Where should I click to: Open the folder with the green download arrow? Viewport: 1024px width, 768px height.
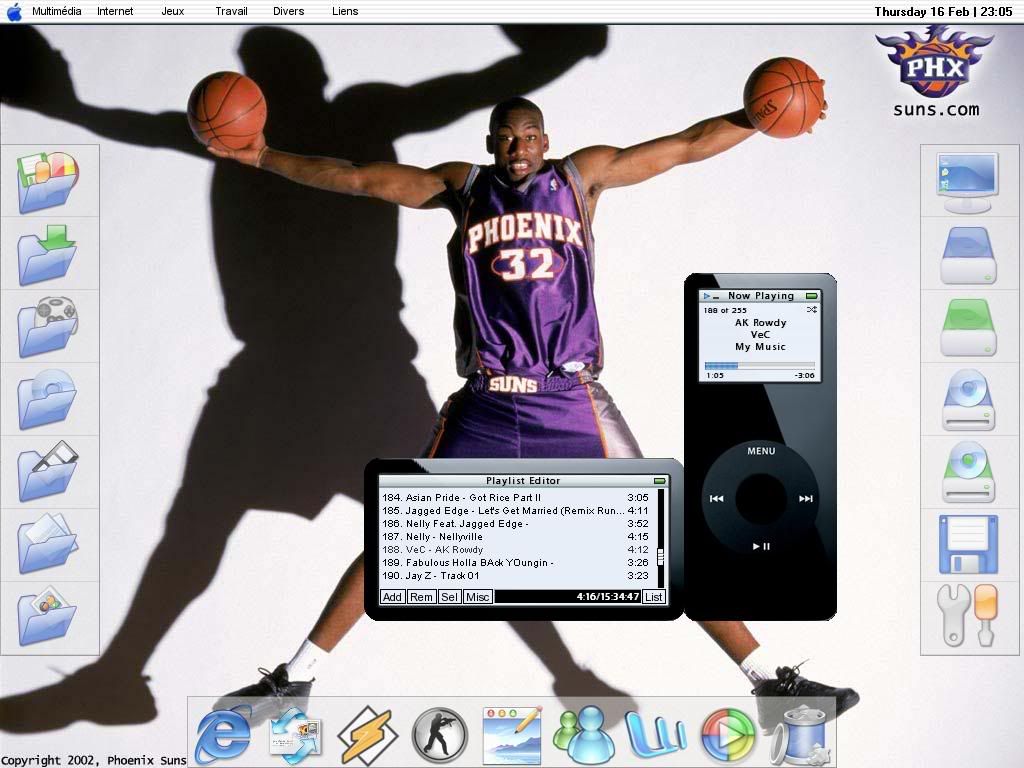pyautogui.click(x=48, y=255)
